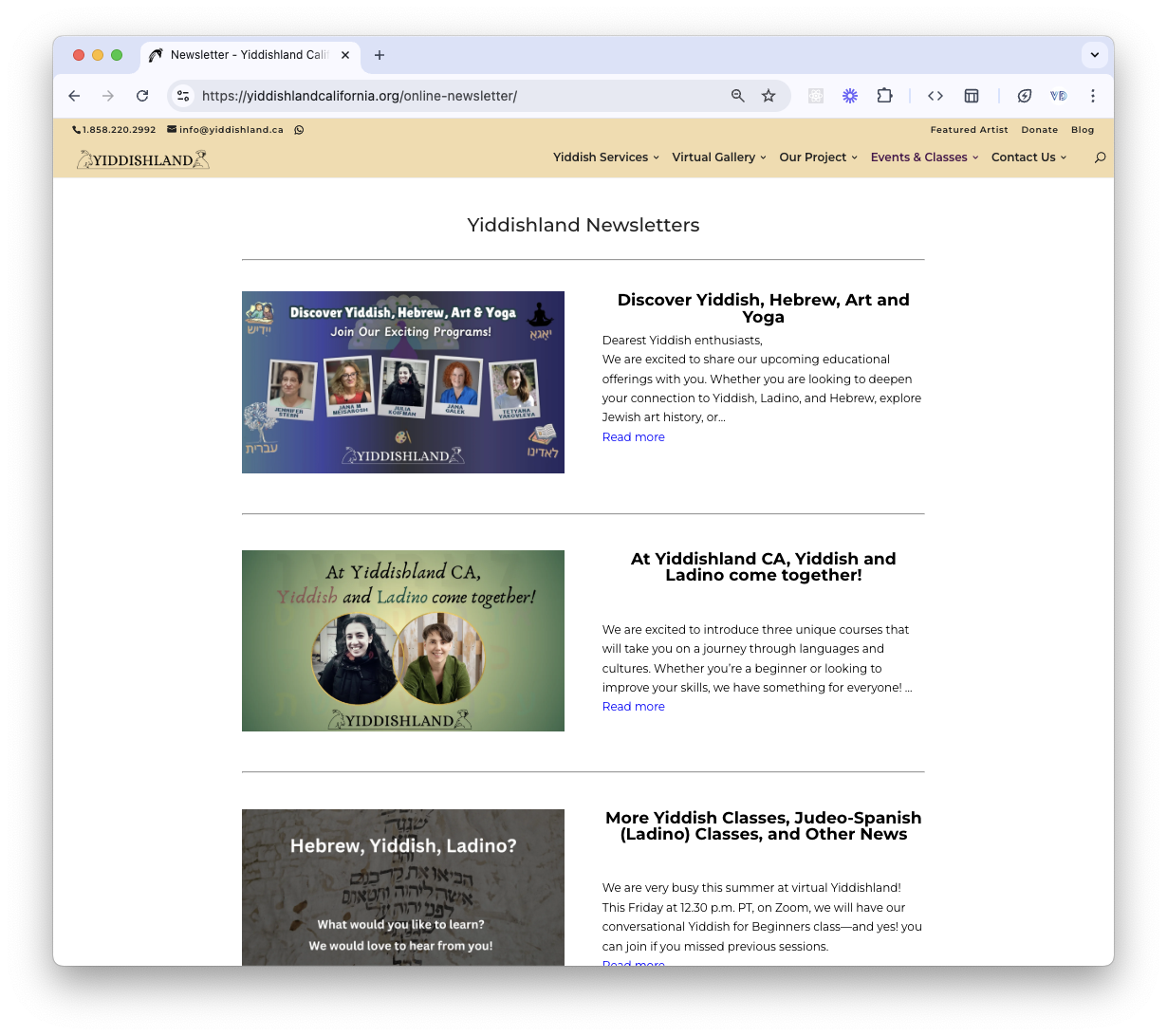Read more about Discover Yiddish newsletter
The width and height of the screenshot is (1167, 1036).
634,437
